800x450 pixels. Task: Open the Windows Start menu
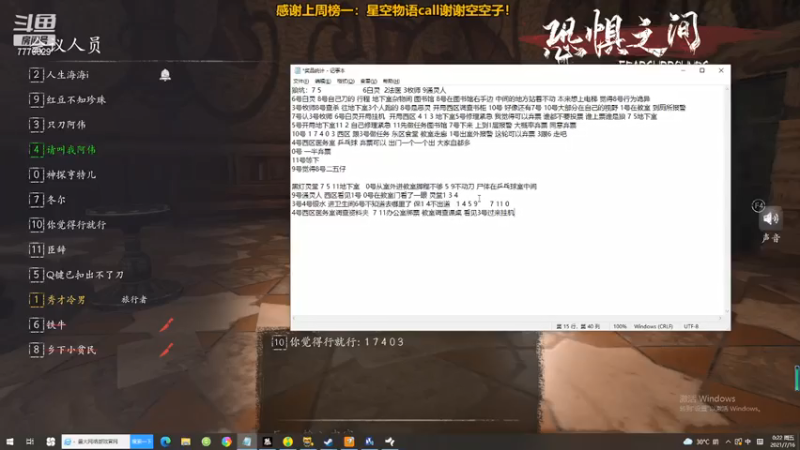pos(10,442)
